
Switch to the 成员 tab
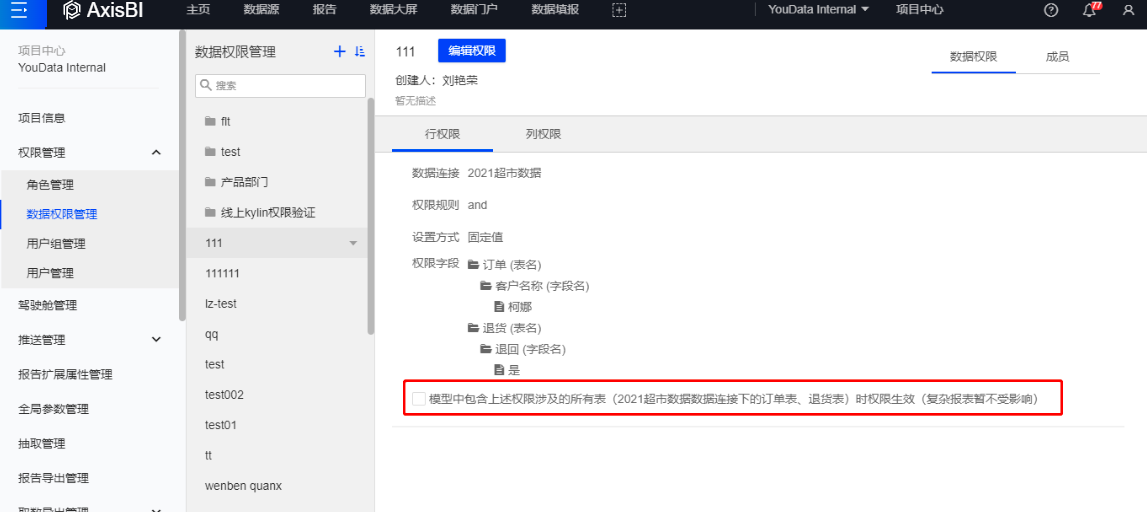click(1057, 57)
